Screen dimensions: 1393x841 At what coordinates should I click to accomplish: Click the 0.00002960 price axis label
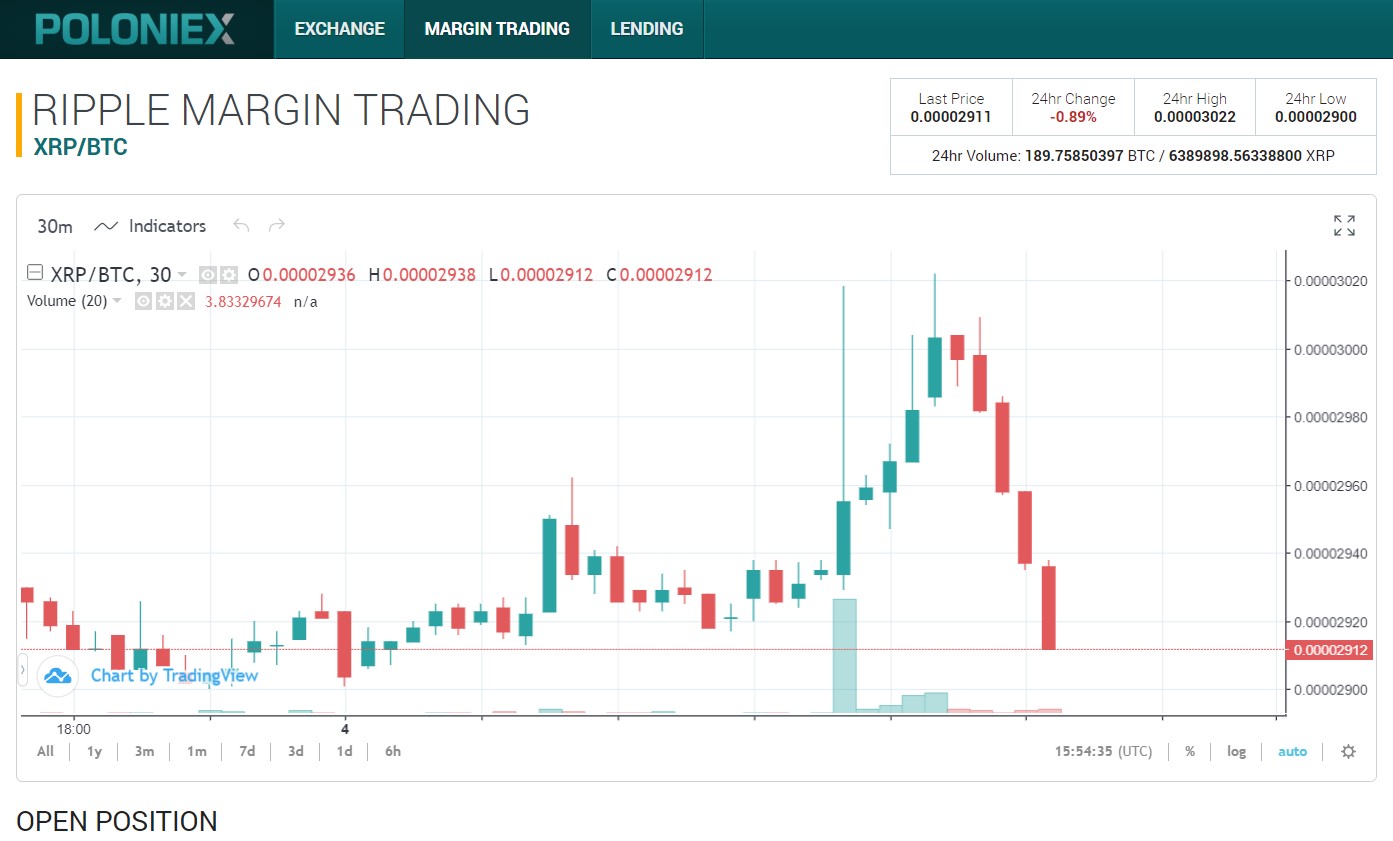1330,486
